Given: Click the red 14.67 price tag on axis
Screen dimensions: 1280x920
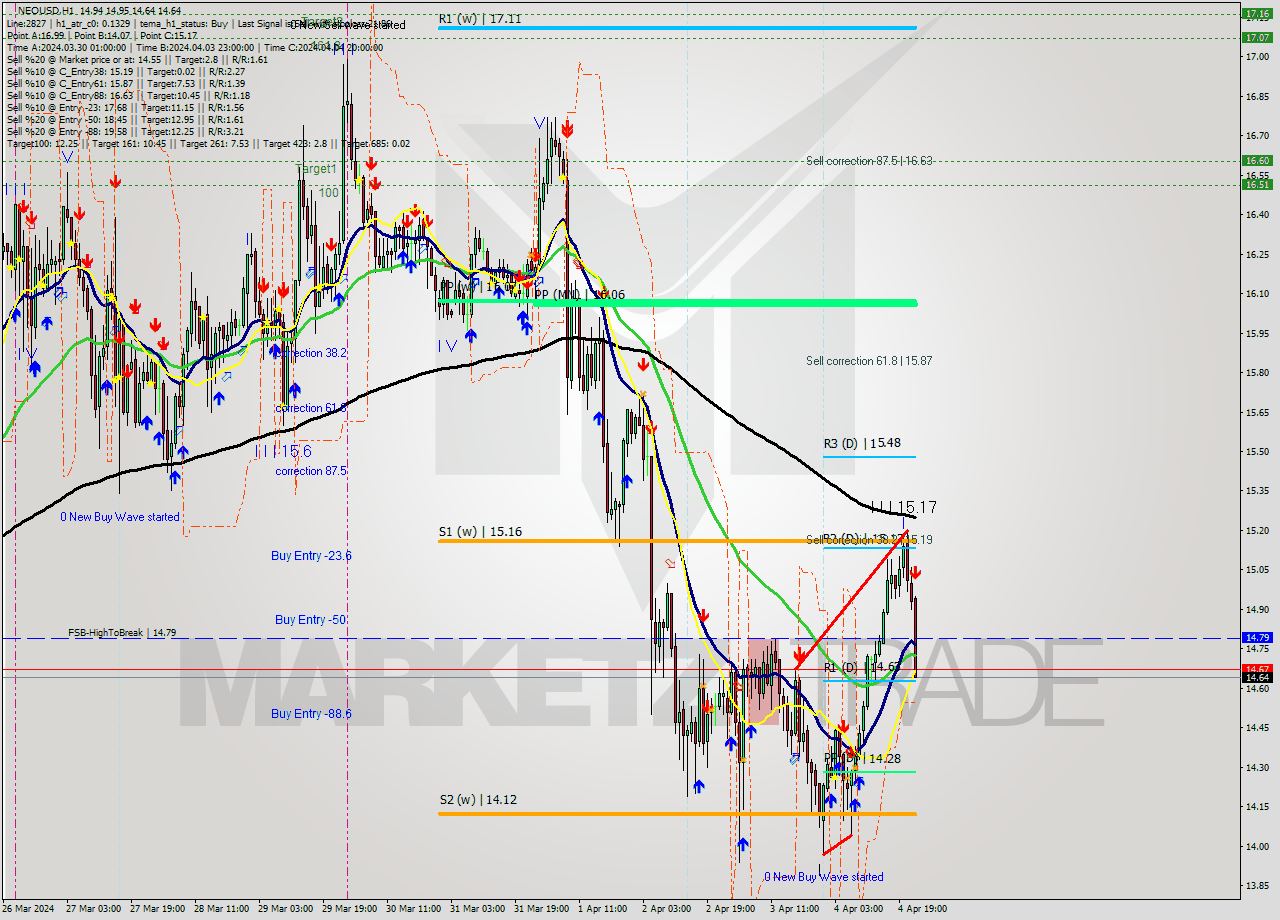Looking at the screenshot, I should 1257,668.
